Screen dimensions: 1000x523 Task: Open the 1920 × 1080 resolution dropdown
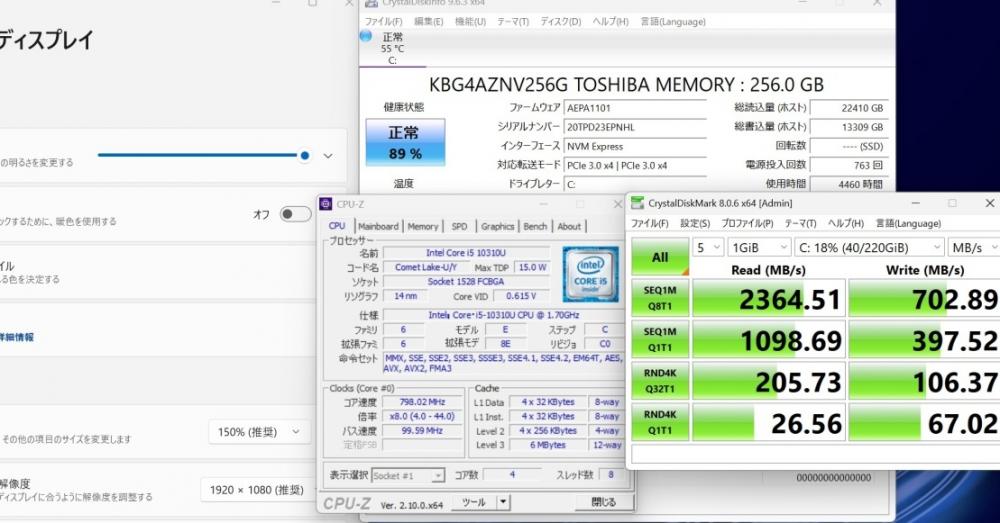point(258,490)
